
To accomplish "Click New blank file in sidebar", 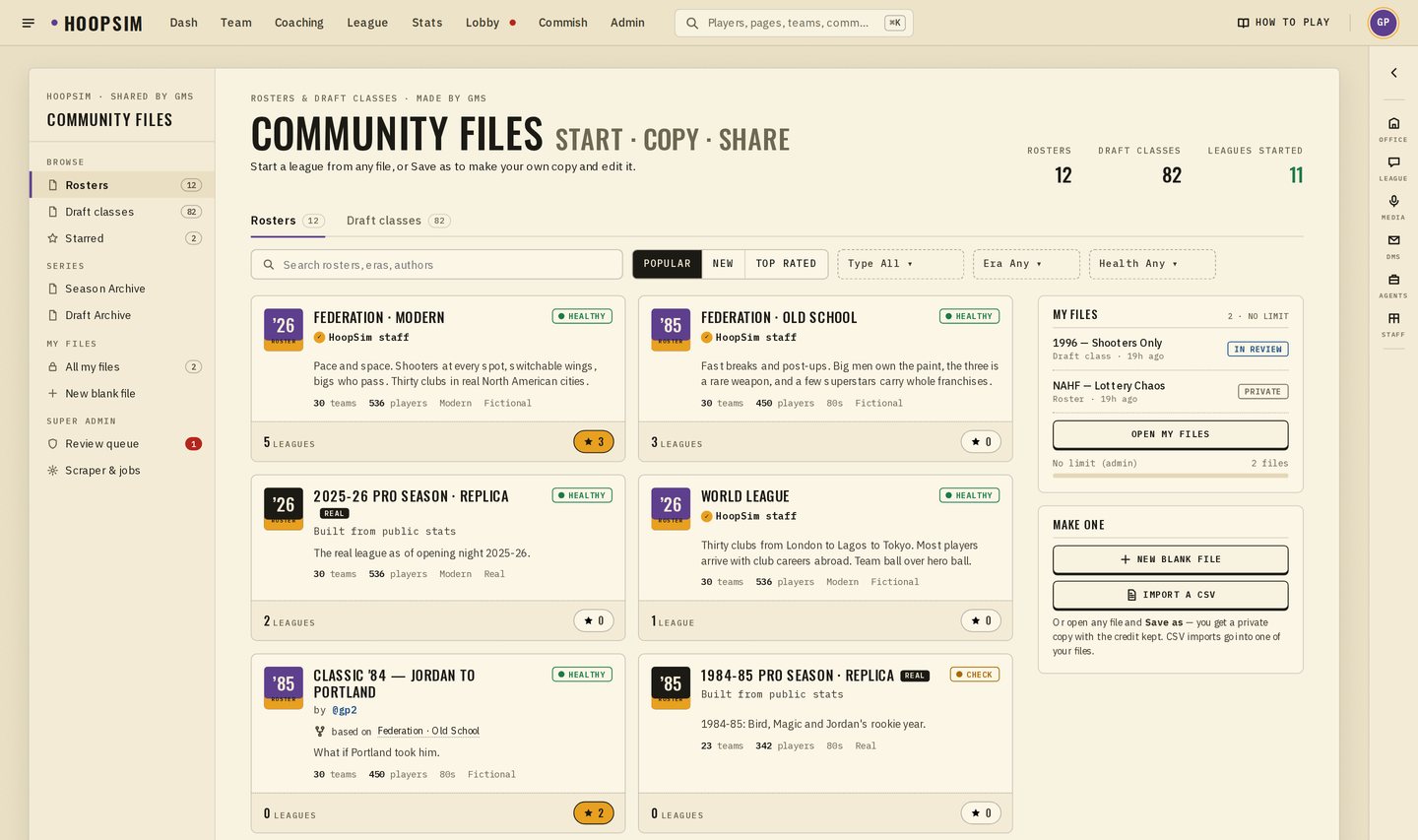I will (123, 393).
